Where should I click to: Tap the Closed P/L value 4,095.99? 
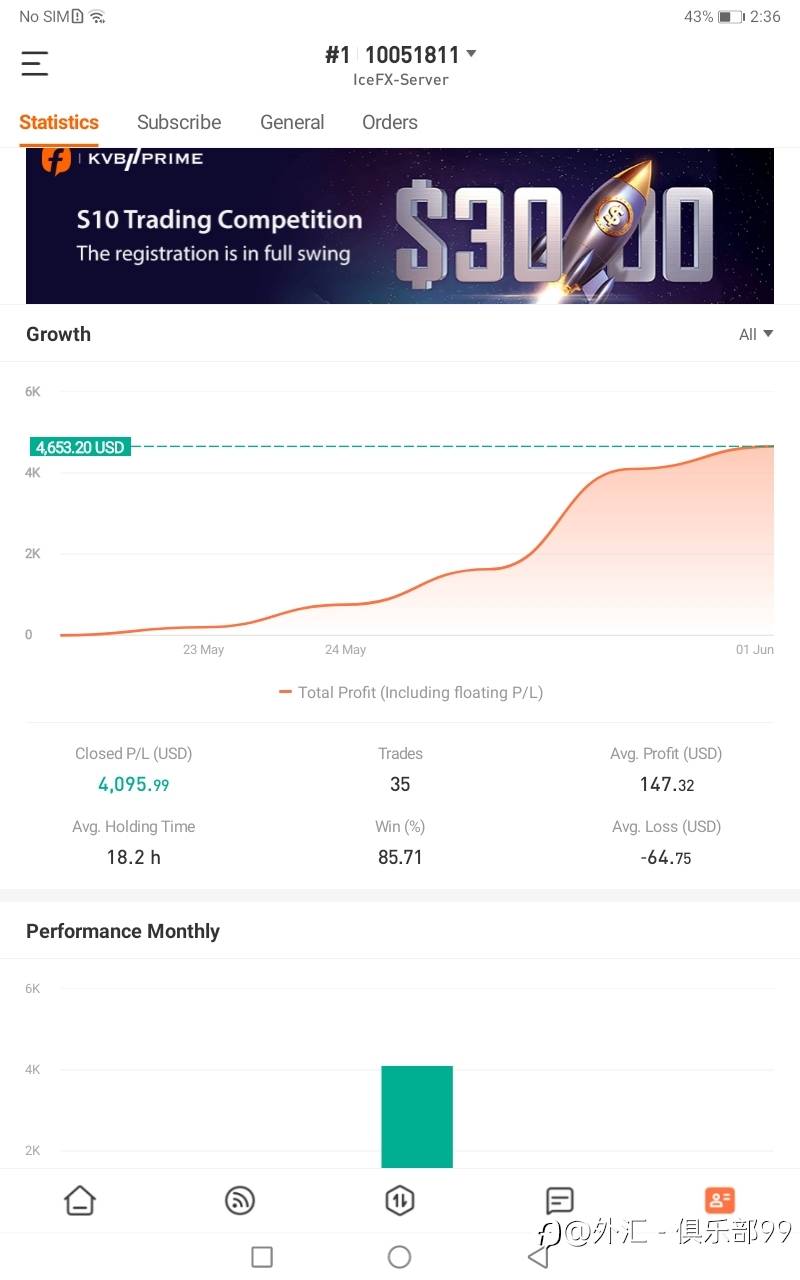click(x=133, y=785)
